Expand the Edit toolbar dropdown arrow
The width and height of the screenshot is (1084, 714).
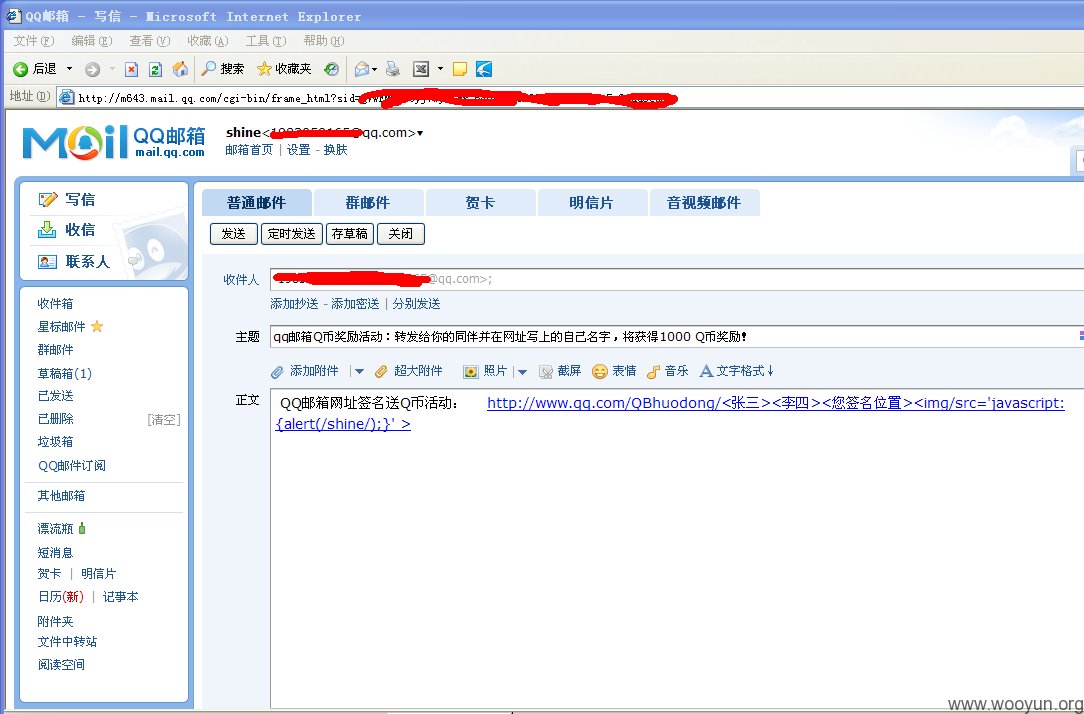point(440,69)
